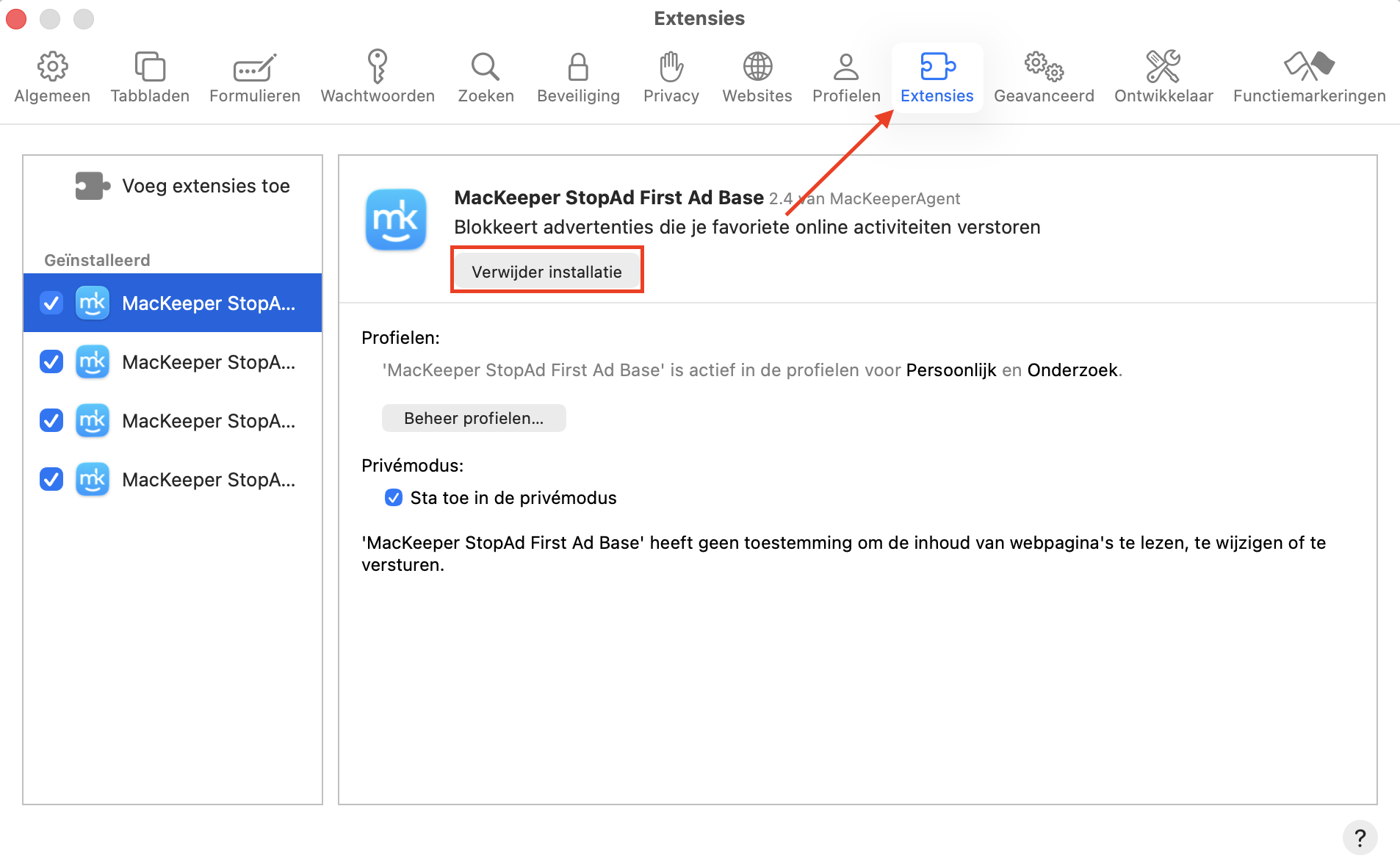Image resolution: width=1400 pixels, height=864 pixels.
Task: Turn off the fourth MacKeeper StopAd extension checkbox
Action: pos(51,479)
